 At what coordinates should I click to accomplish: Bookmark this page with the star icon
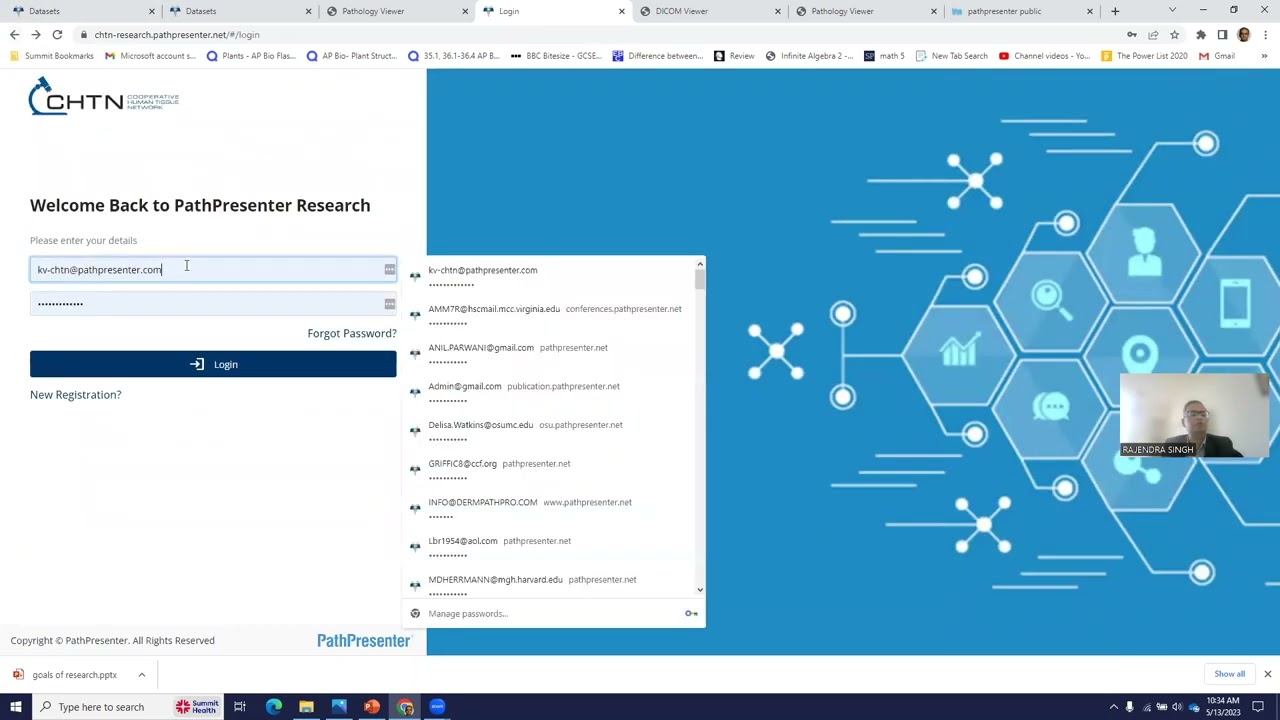pos(1174,35)
